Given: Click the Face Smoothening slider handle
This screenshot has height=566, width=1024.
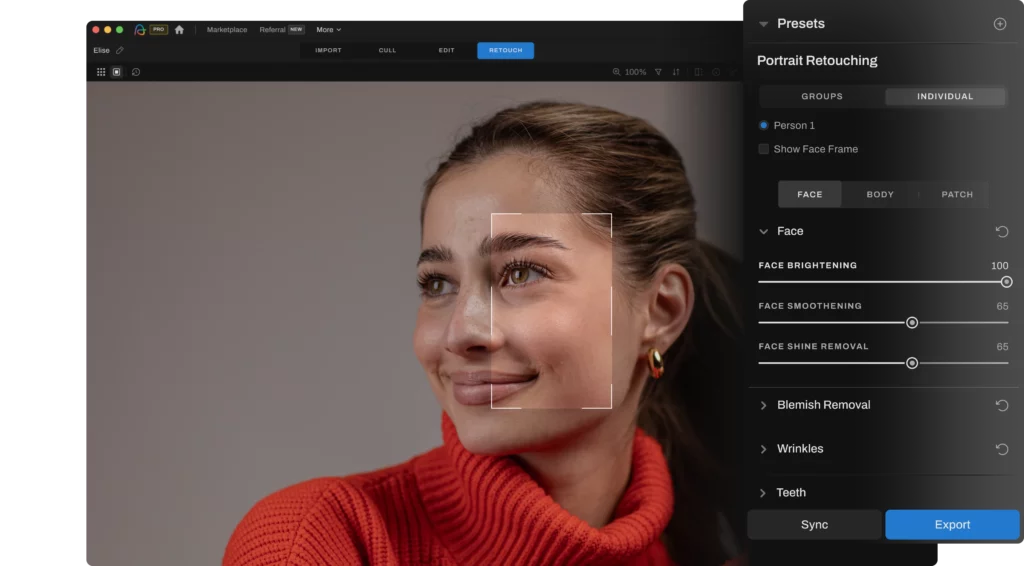Looking at the screenshot, I should click(912, 323).
